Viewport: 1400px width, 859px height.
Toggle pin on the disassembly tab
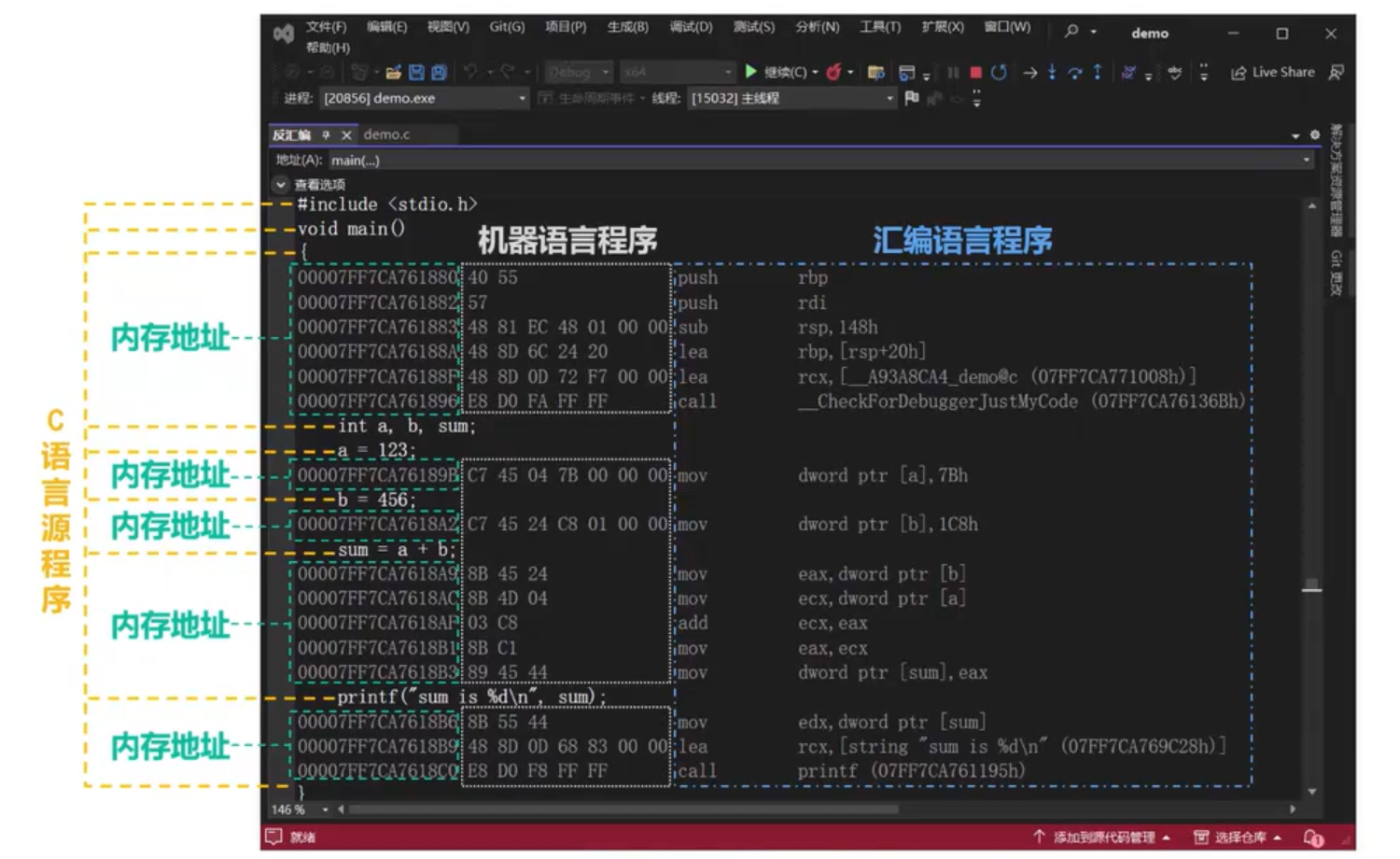coord(326,135)
